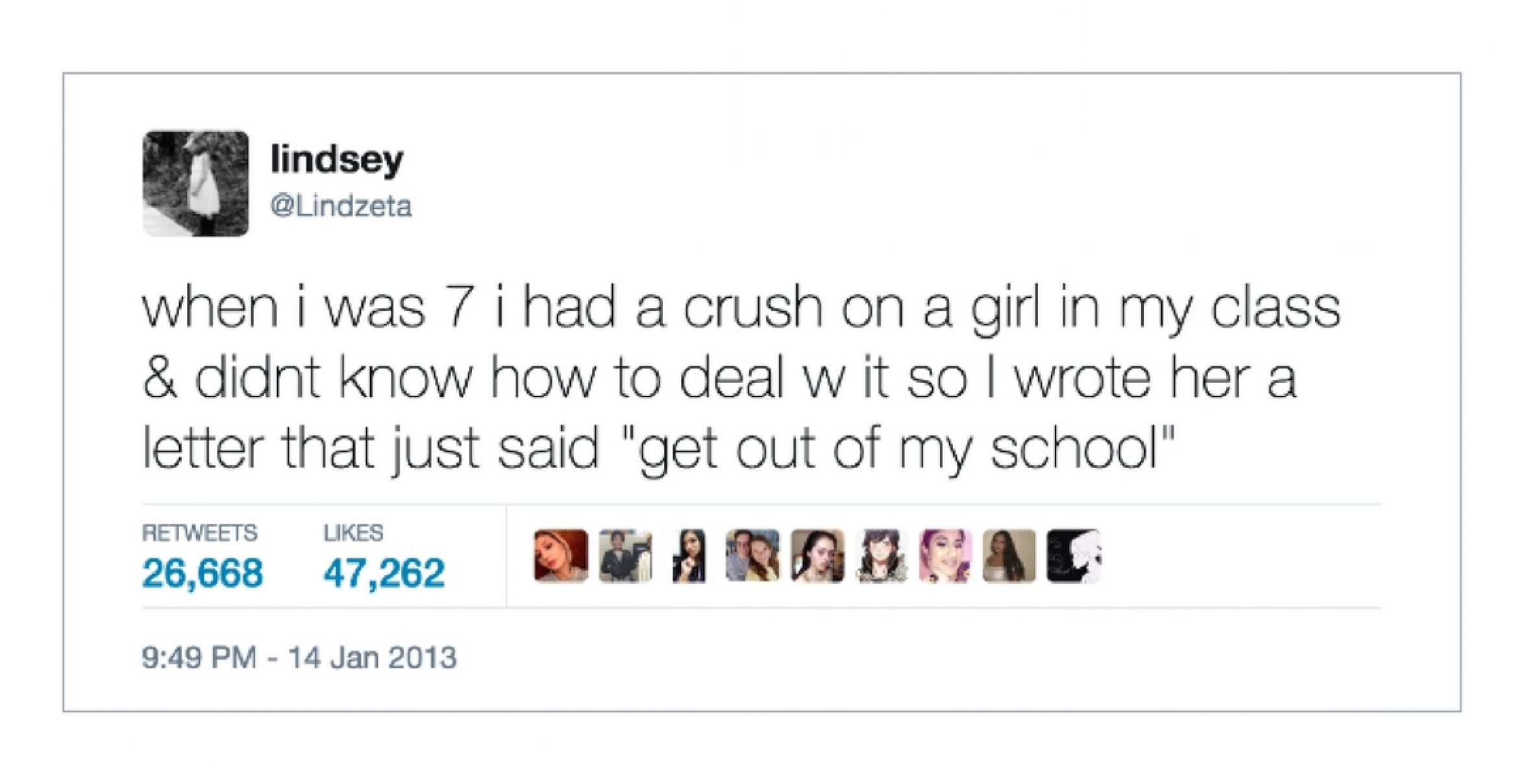The width and height of the screenshot is (1519, 784).
Task: Select the avatar of man in dark suit
Action: [x=625, y=556]
